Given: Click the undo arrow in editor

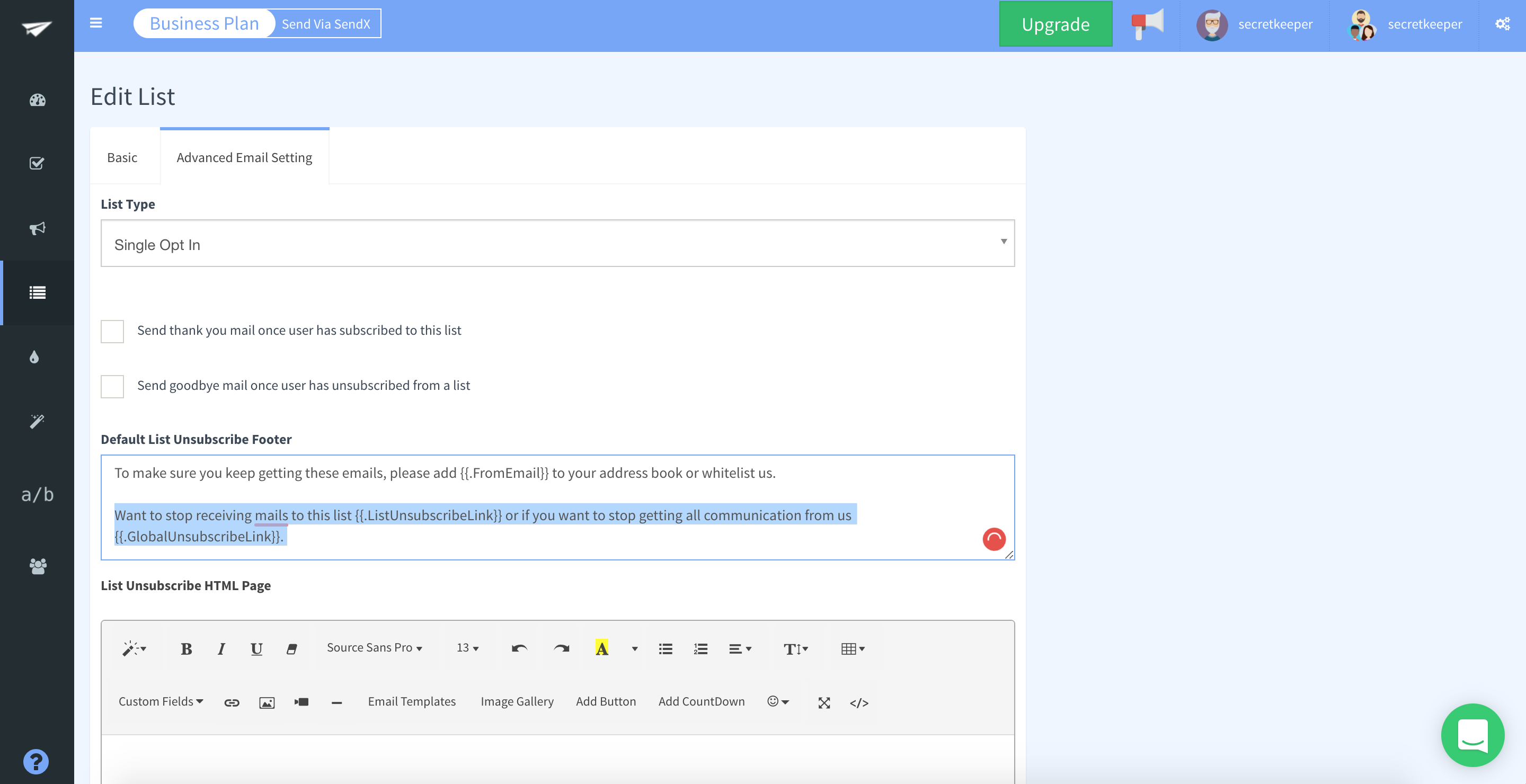Looking at the screenshot, I should pyautogui.click(x=519, y=649).
